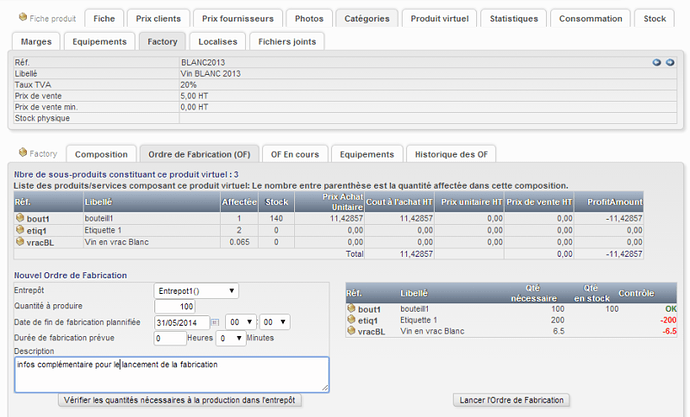Image resolution: width=690 pixels, height=417 pixels.
Task: Show the Historique des OF tab
Action: (450, 154)
